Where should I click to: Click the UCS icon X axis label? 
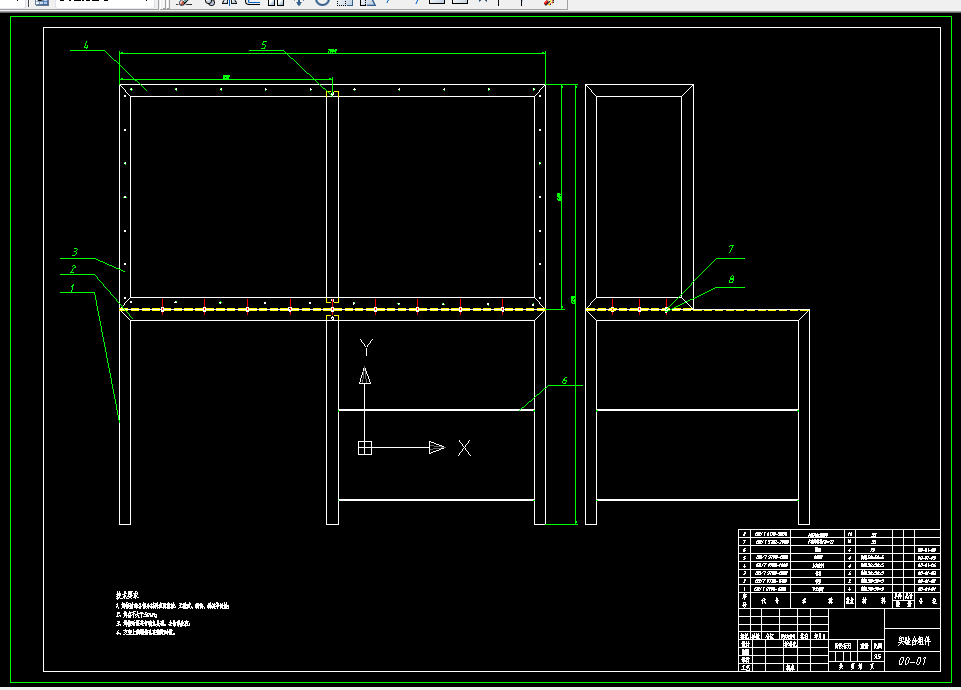[x=465, y=448]
